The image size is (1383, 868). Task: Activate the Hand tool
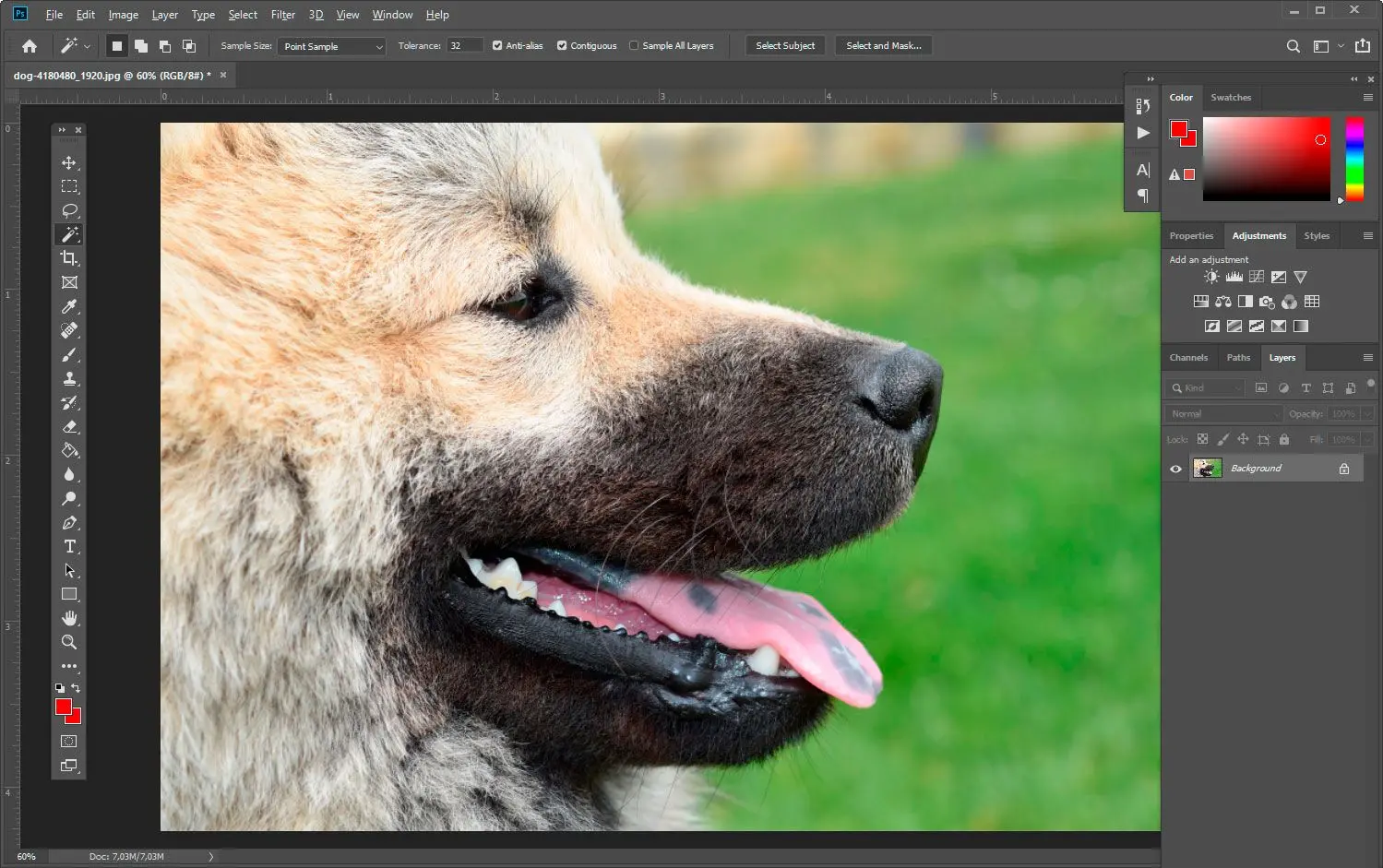69,618
